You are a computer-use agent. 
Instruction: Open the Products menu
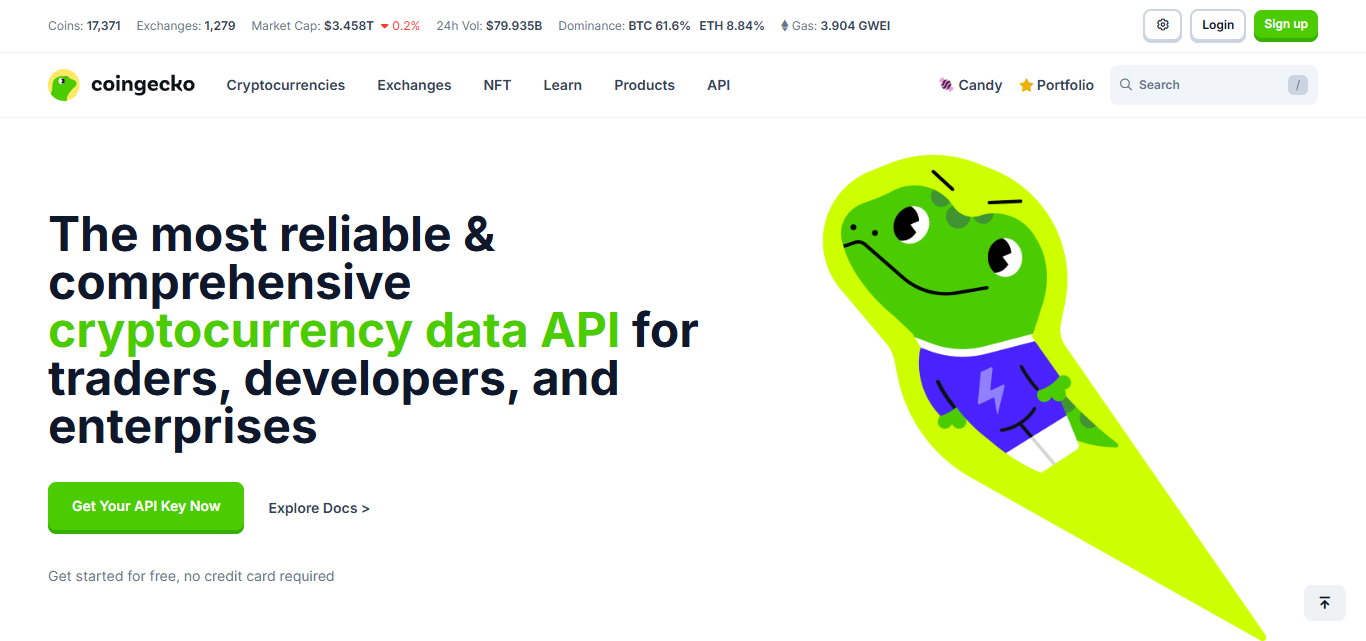644,85
